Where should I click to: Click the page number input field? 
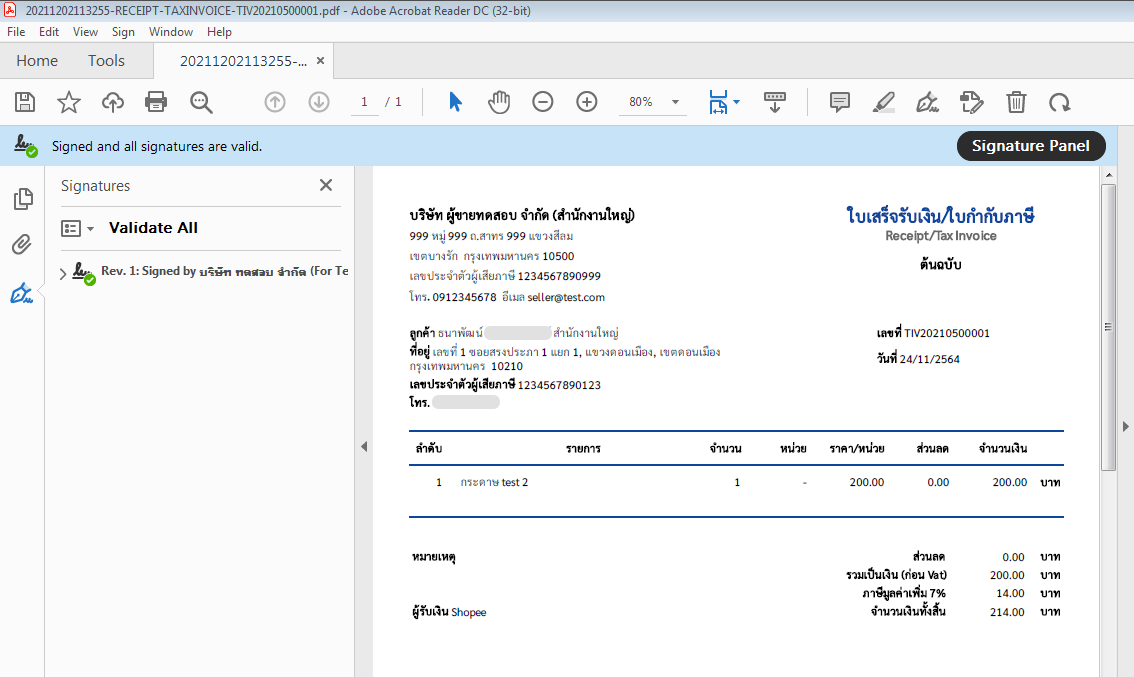364,102
